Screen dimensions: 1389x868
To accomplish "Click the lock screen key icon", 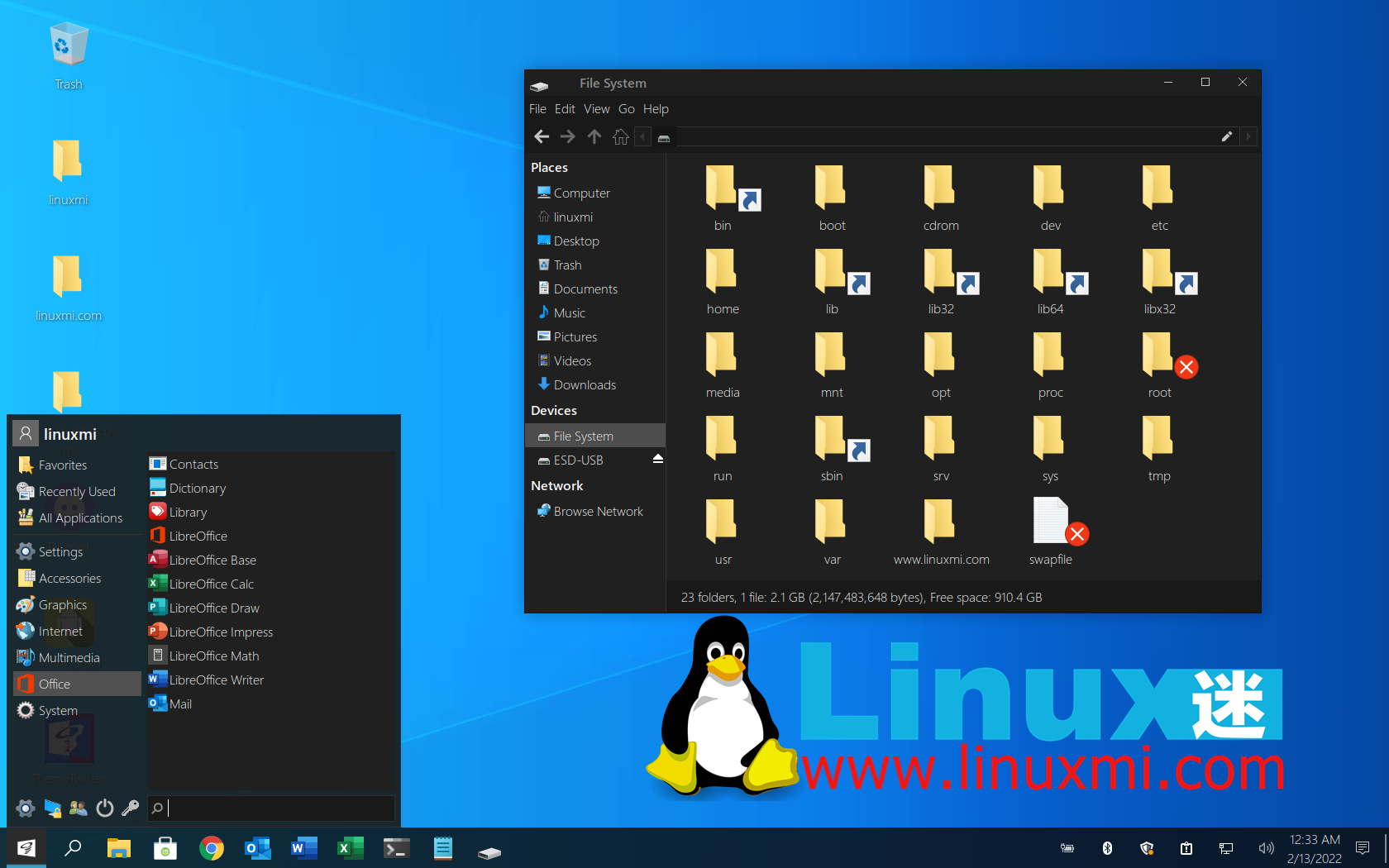I will (130, 808).
